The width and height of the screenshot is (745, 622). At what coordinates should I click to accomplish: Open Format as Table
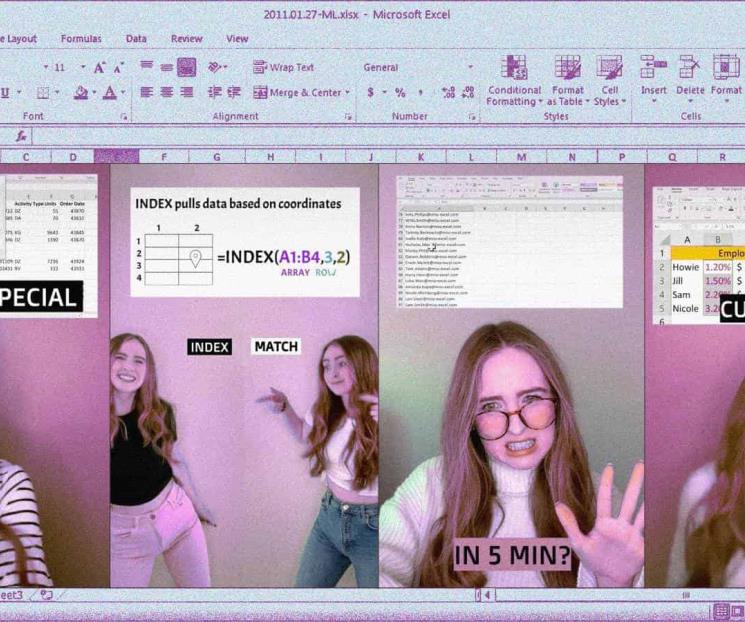pos(568,81)
